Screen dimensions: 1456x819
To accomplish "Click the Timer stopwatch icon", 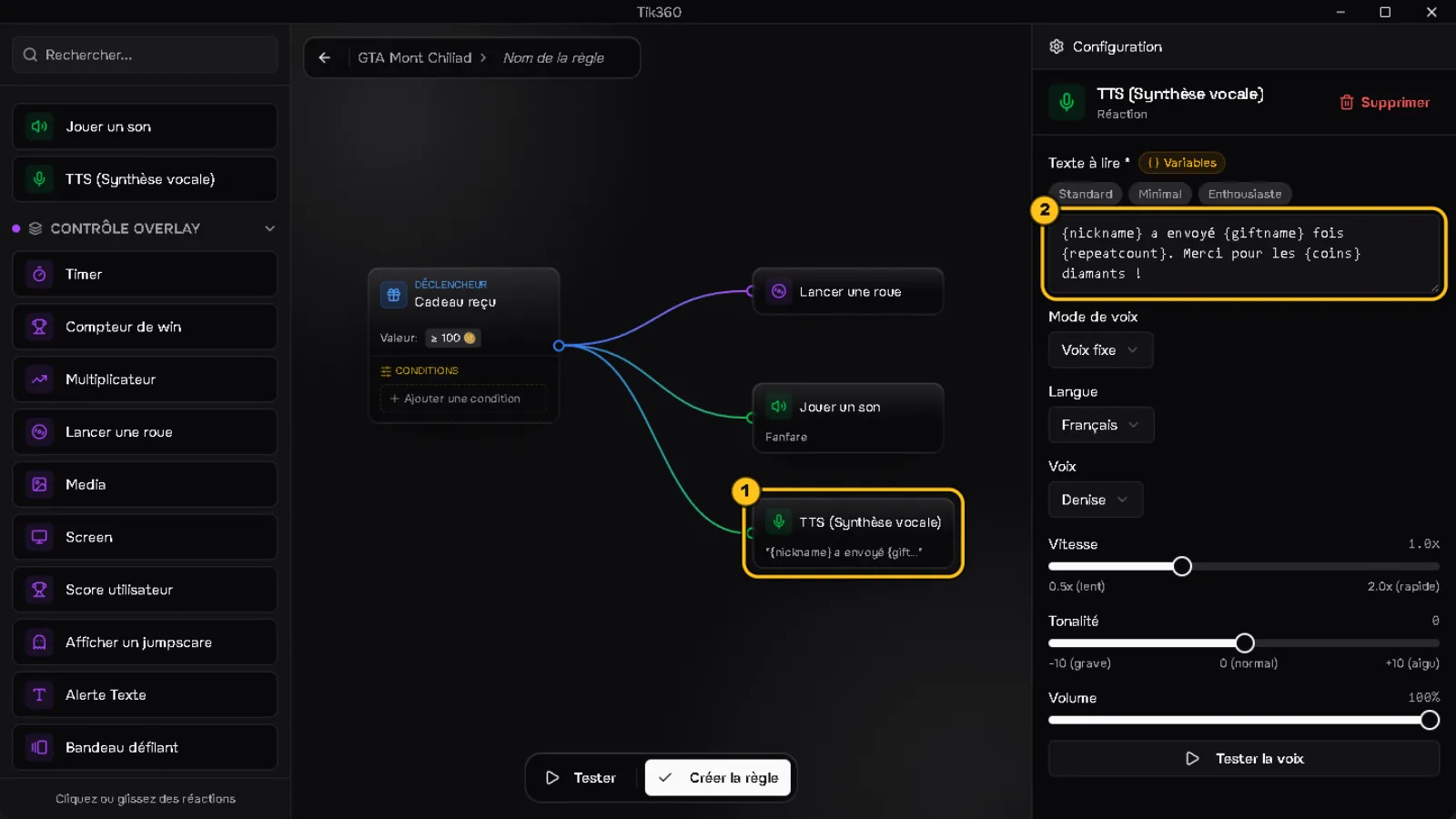I will click(39, 274).
